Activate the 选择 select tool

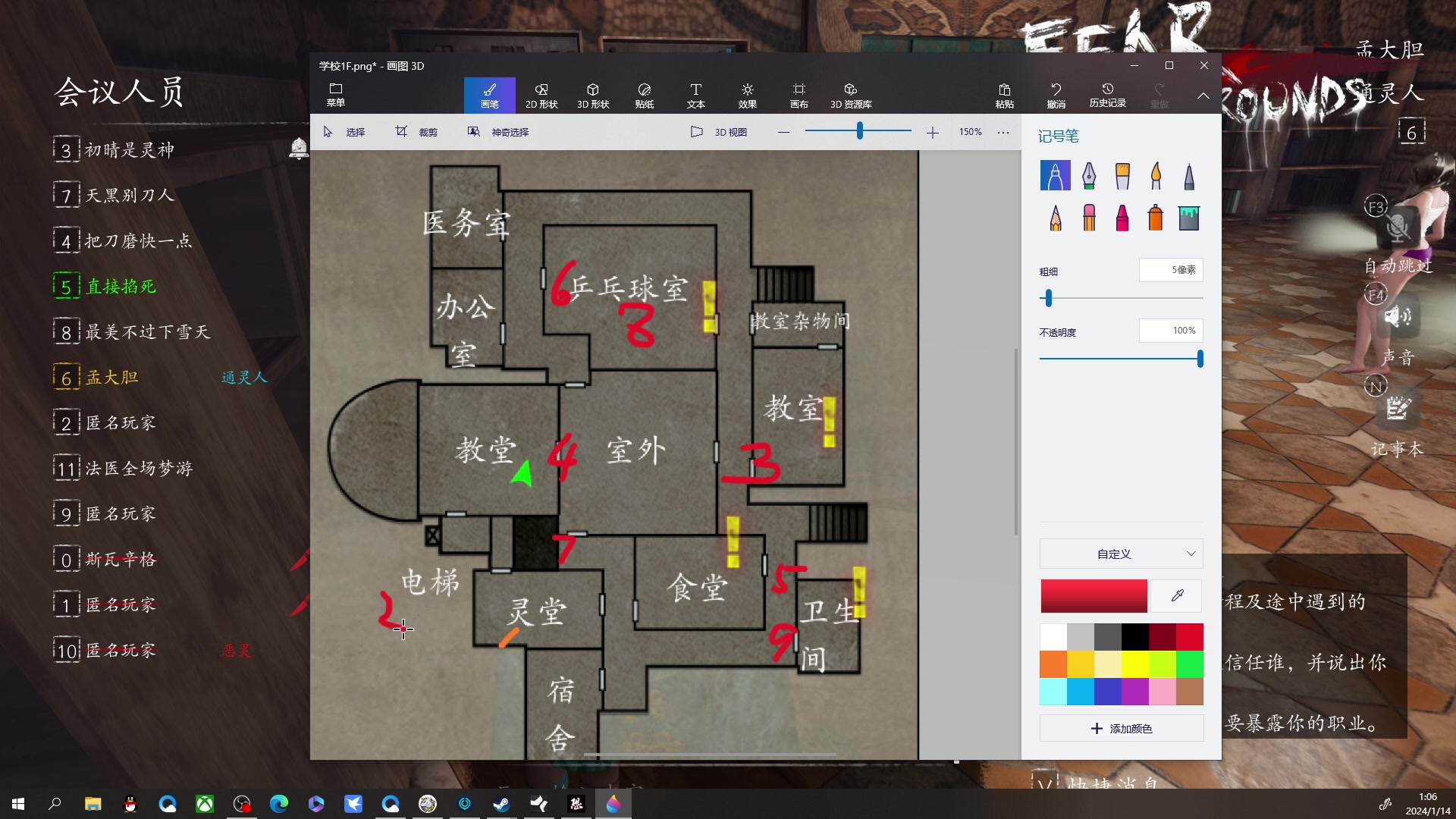[x=344, y=132]
